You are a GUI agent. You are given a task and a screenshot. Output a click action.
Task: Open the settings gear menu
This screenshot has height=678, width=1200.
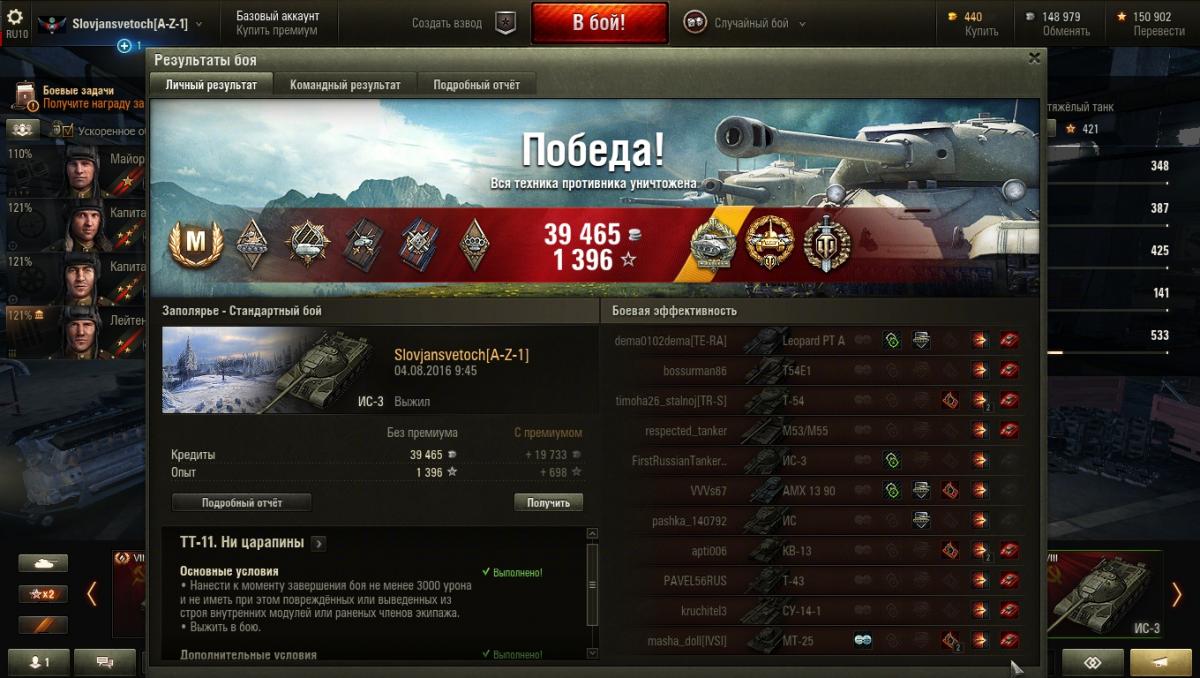coord(15,17)
